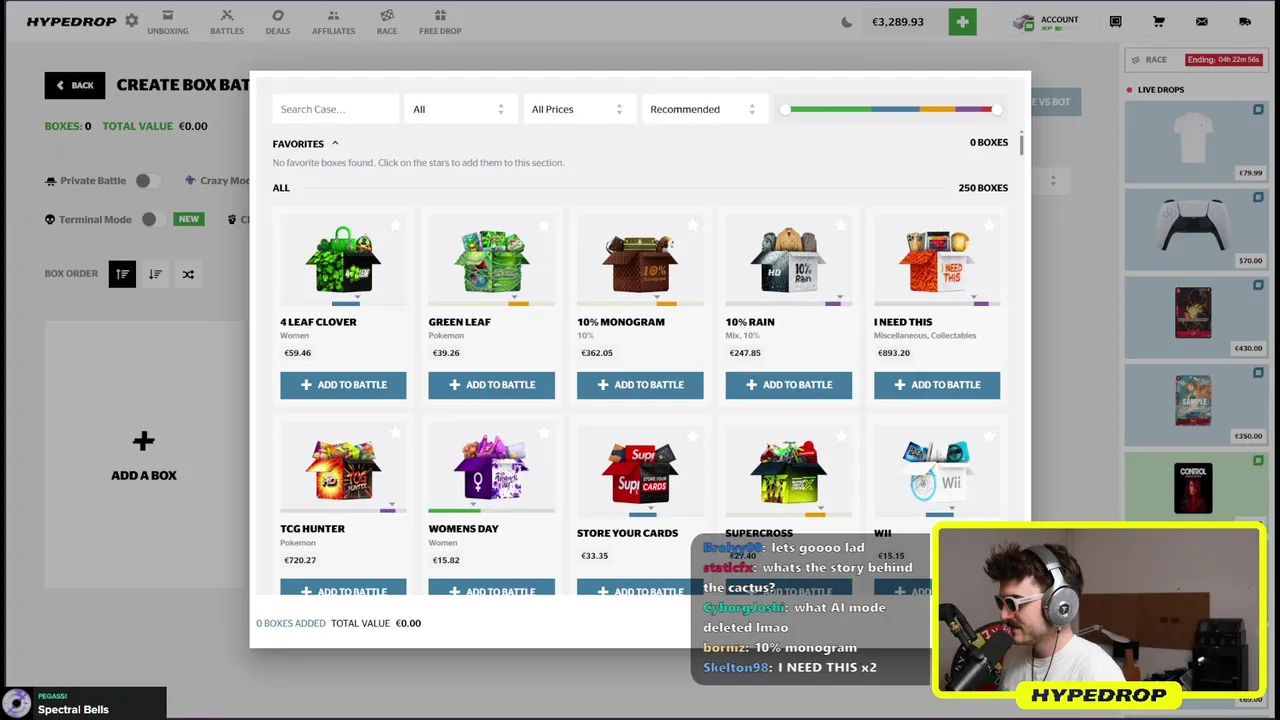Screen dimensions: 1280x720
Task: Click the right handle of price slider
Action: pyautogui.click(x=996, y=109)
